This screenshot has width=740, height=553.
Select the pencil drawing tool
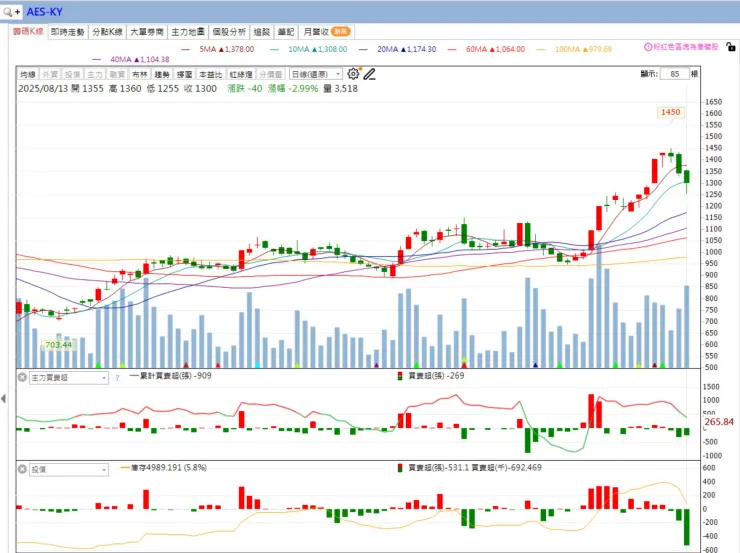click(x=370, y=74)
